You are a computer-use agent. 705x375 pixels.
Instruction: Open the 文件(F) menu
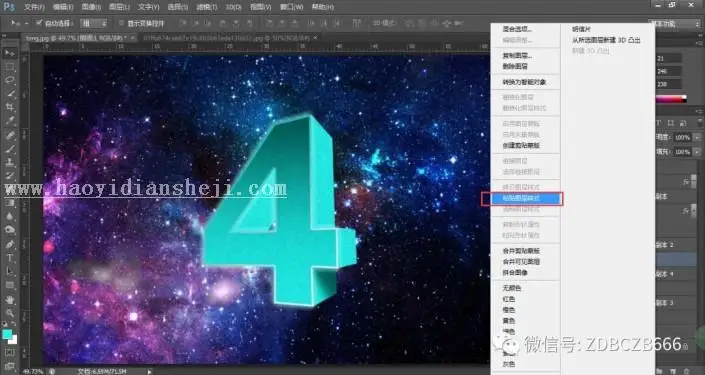34,7
